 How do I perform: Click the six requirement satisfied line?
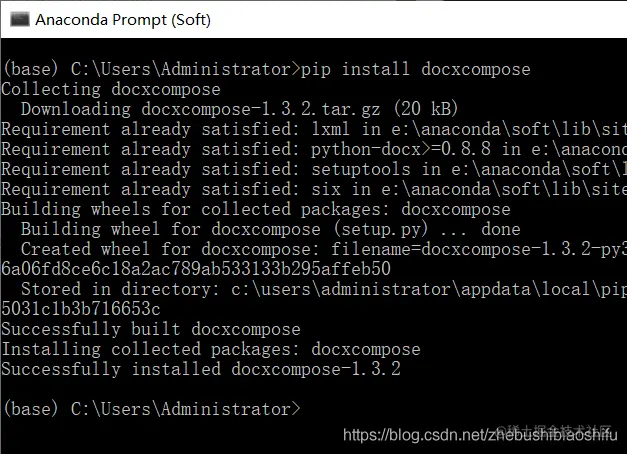pyautogui.click(x=314, y=189)
